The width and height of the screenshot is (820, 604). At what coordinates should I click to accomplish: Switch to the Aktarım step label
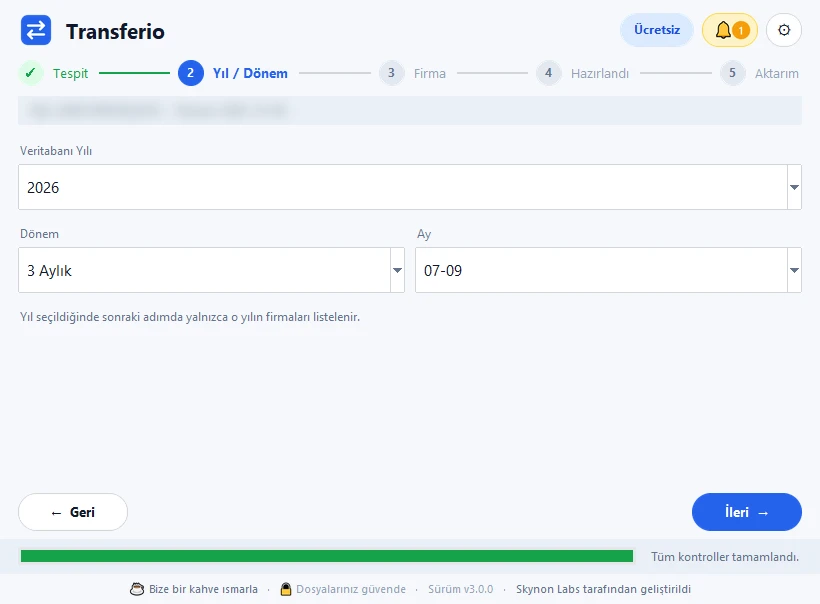777,74
